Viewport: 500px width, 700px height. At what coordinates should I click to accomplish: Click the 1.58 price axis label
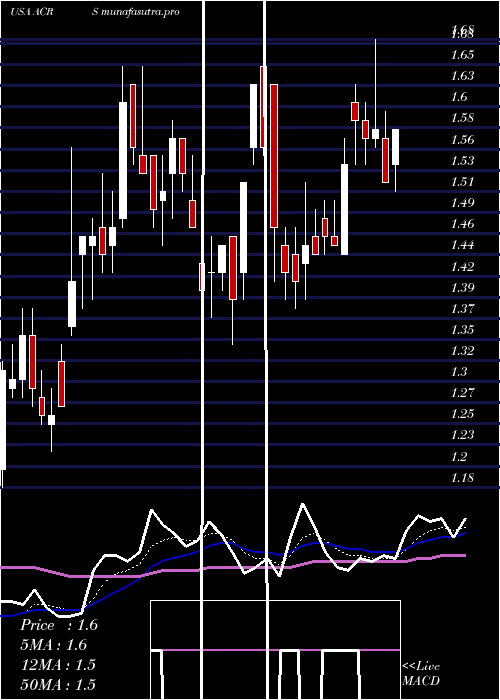tap(462, 118)
